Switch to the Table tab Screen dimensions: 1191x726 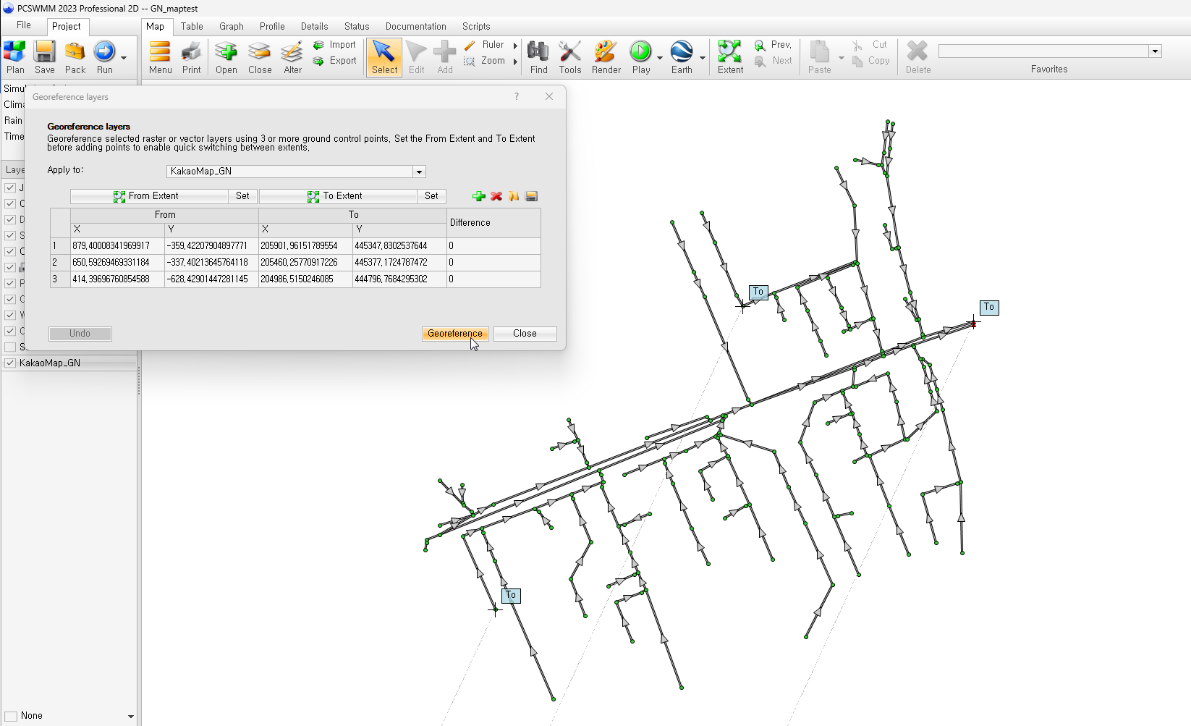point(192,27)
